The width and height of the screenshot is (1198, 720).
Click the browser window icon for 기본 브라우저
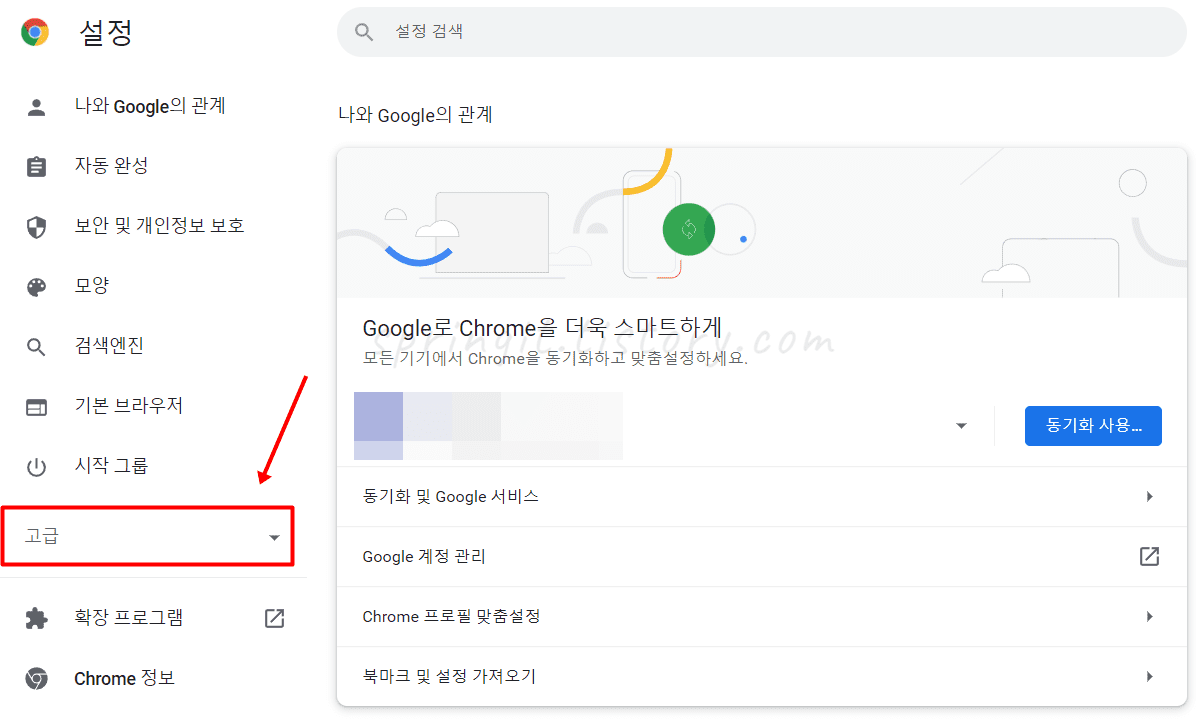coord(36,407)
